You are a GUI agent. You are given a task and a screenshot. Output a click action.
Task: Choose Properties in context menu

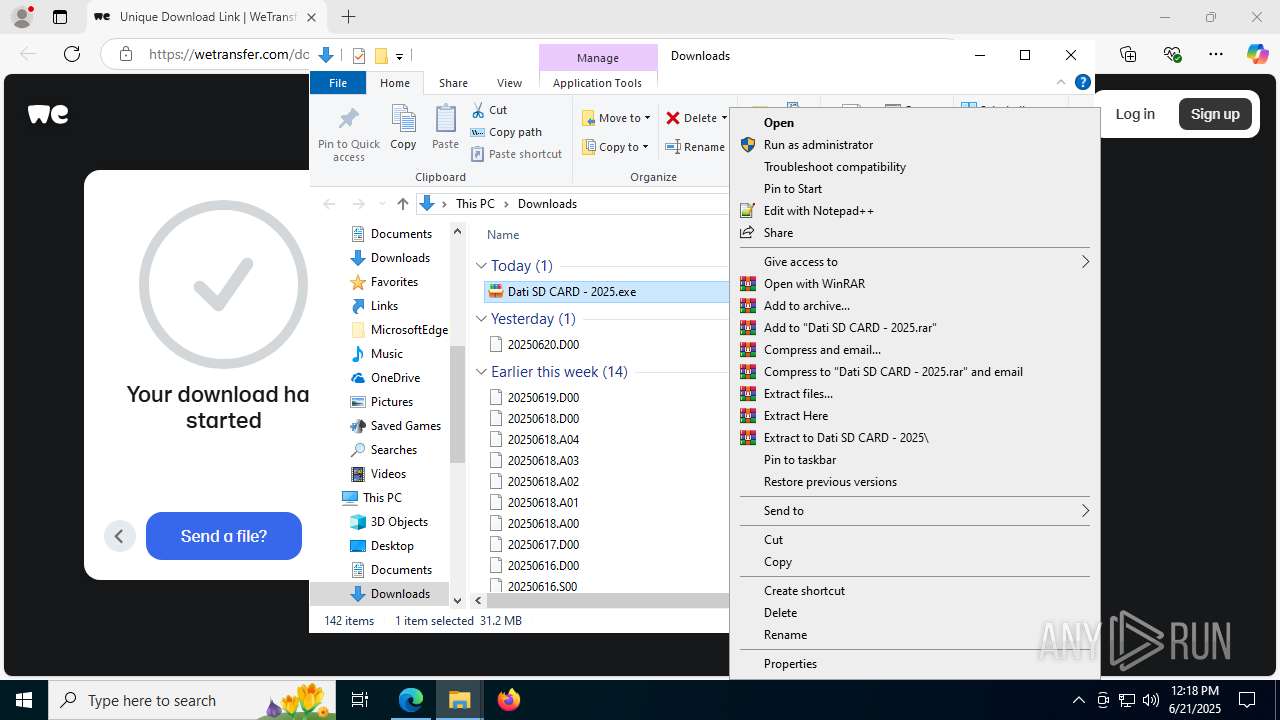click(x=914, y=664)
